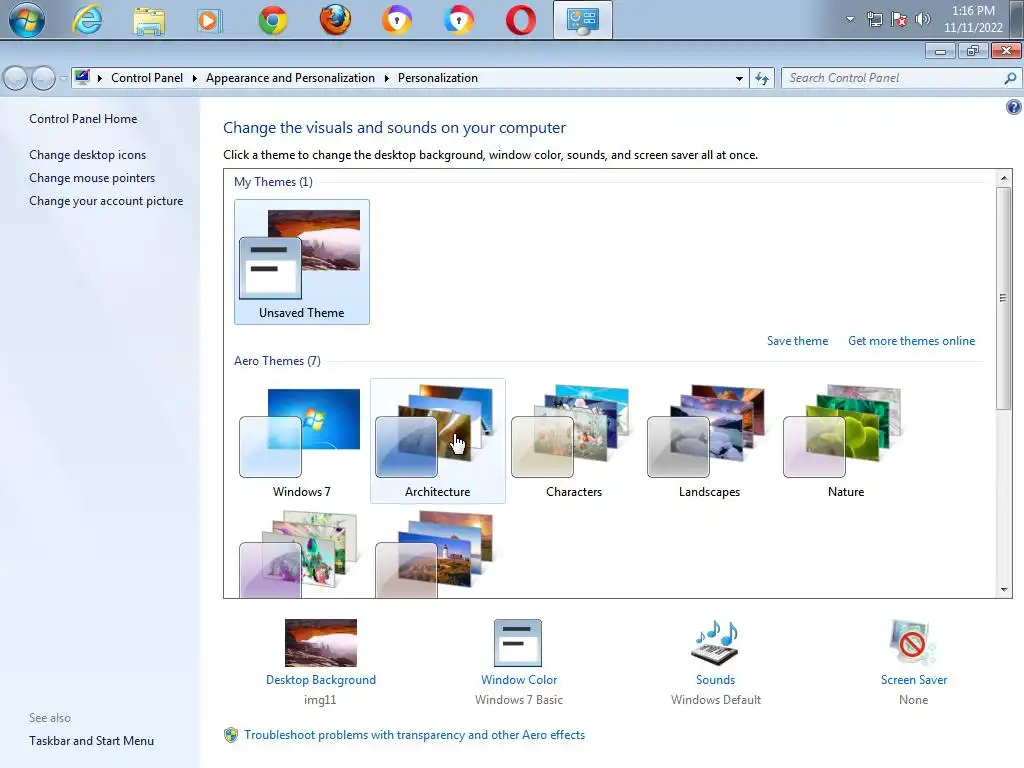Open the network status tray icon
This screenshot has height=768, width=1024.
874,19
